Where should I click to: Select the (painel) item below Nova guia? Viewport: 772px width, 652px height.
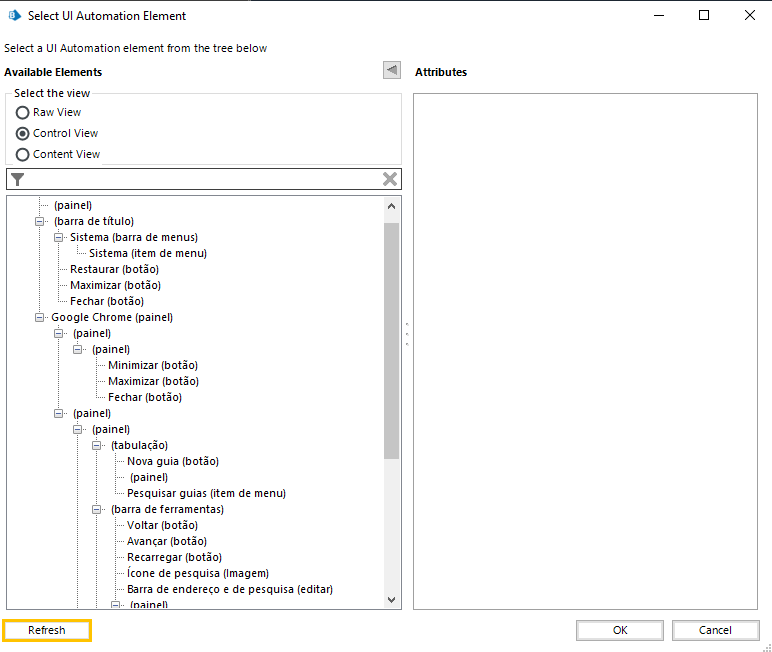point(149,478)
